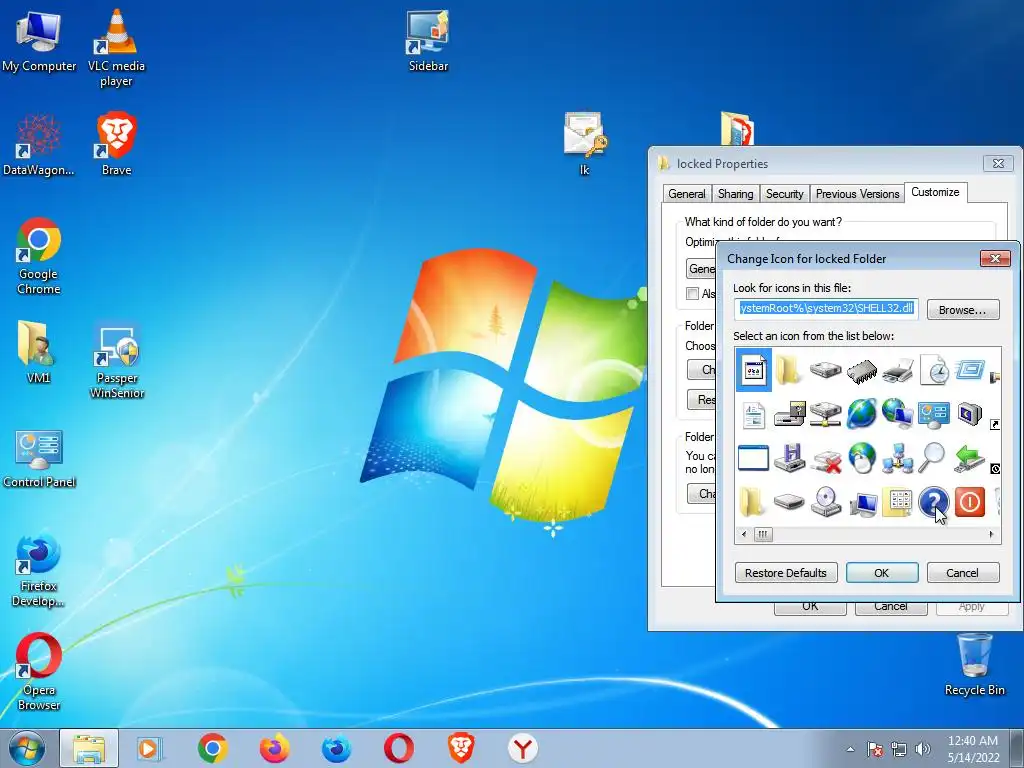Select the Customize tab
1024x768 pixels.
pyautogui.click(x=935, y=192)
